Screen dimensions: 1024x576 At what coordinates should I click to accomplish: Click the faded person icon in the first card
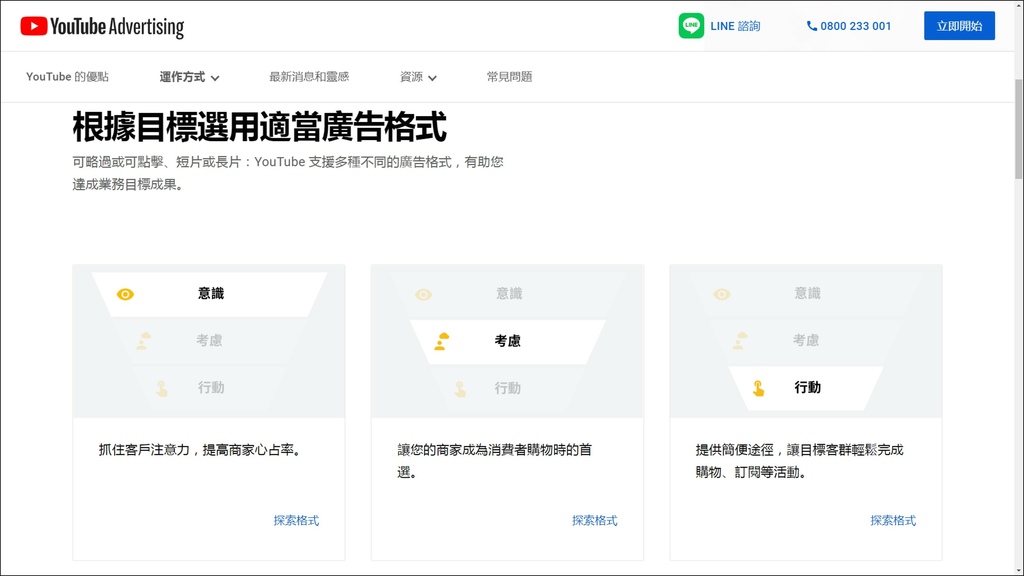[x=144, y=341]
